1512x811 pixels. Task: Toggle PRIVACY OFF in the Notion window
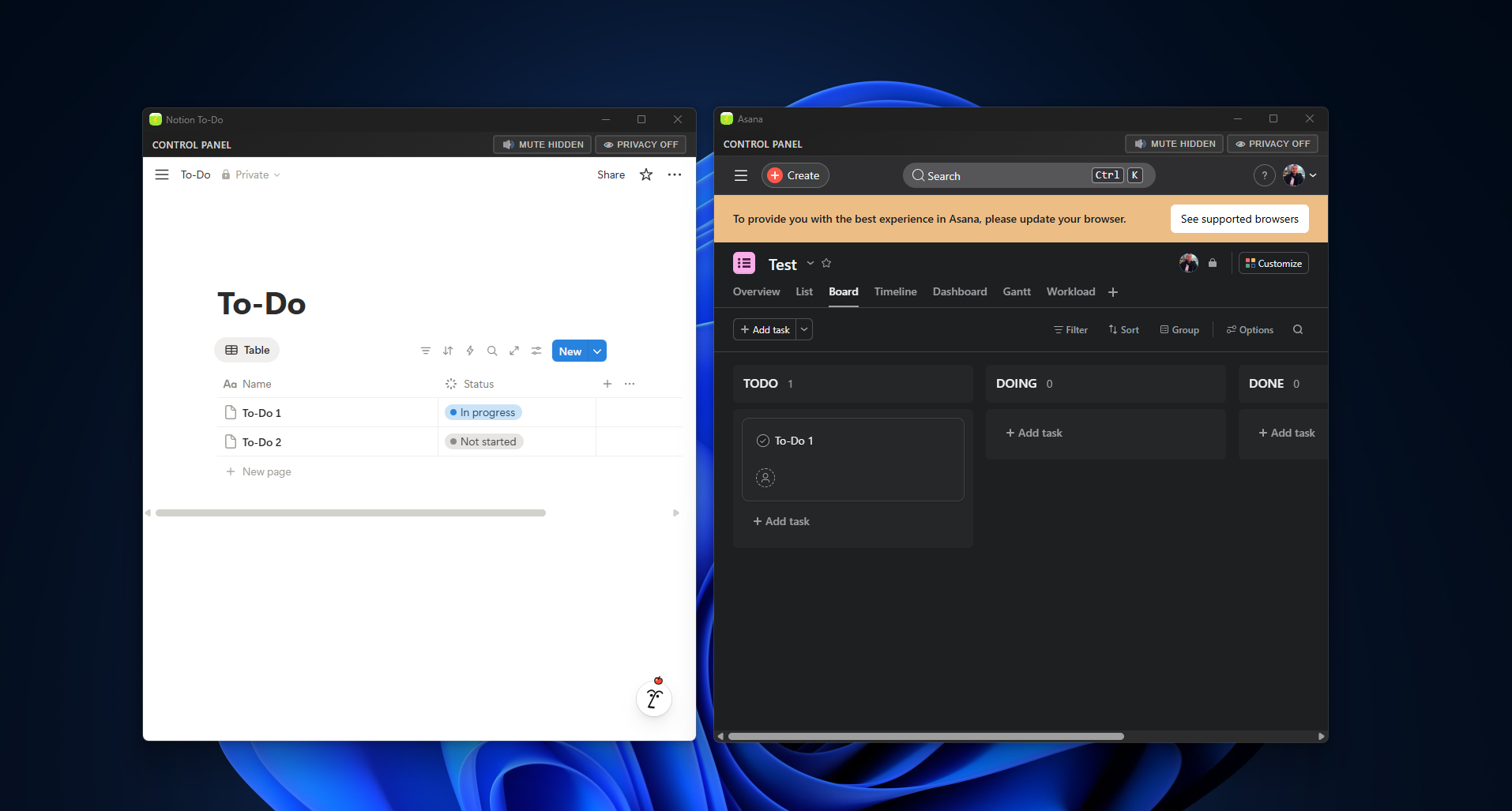[x=640, y=145]
